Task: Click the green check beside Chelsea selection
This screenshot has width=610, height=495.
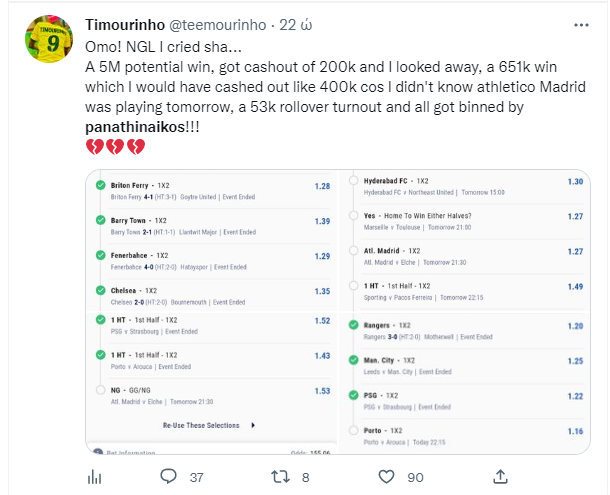Action: tap(100, 291)
